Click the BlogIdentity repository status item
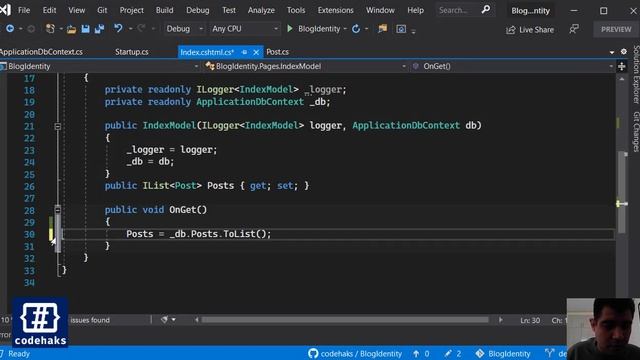640x360 pixels. click(503, 353)
